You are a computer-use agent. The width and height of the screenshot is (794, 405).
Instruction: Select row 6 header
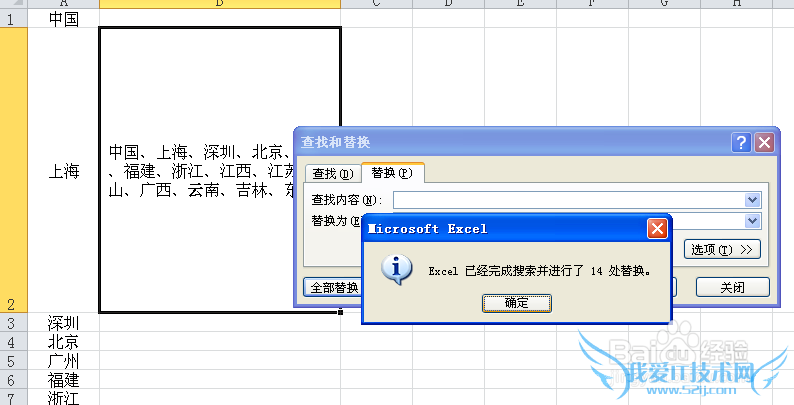tap(14, 379)
